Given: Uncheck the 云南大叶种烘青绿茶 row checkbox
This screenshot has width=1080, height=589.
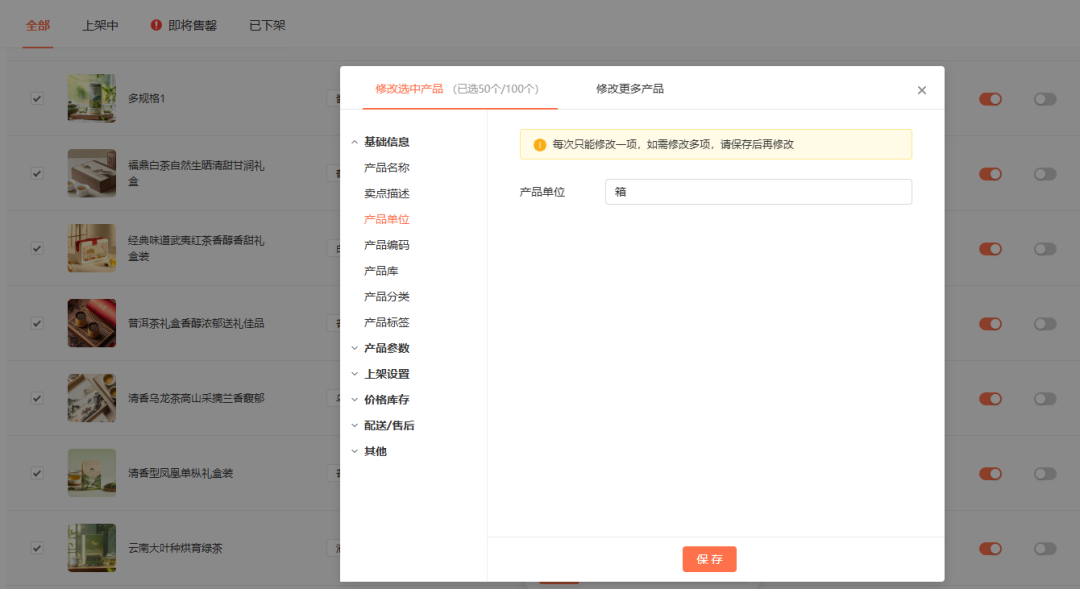Looking at the screenshot, I should [37, 548].
